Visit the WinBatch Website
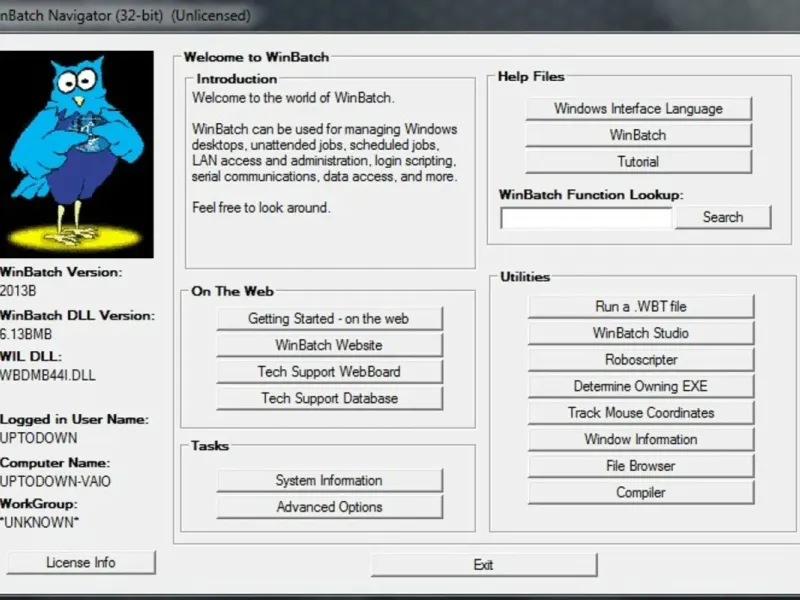This screenshot has height=600, width=800. pyautogui.click(x=330, y=345)
